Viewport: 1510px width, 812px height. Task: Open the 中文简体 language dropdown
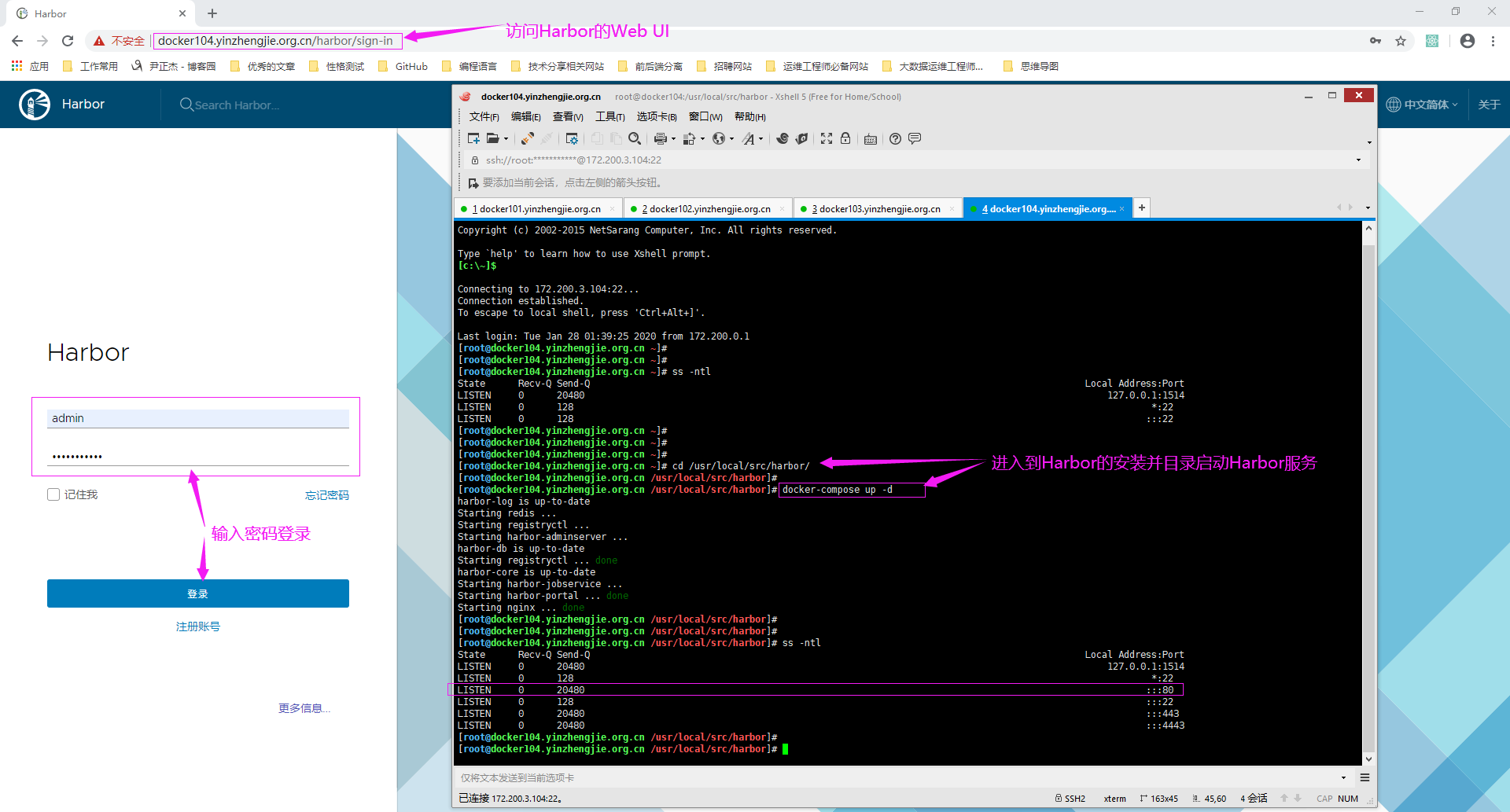[1422, 105]
